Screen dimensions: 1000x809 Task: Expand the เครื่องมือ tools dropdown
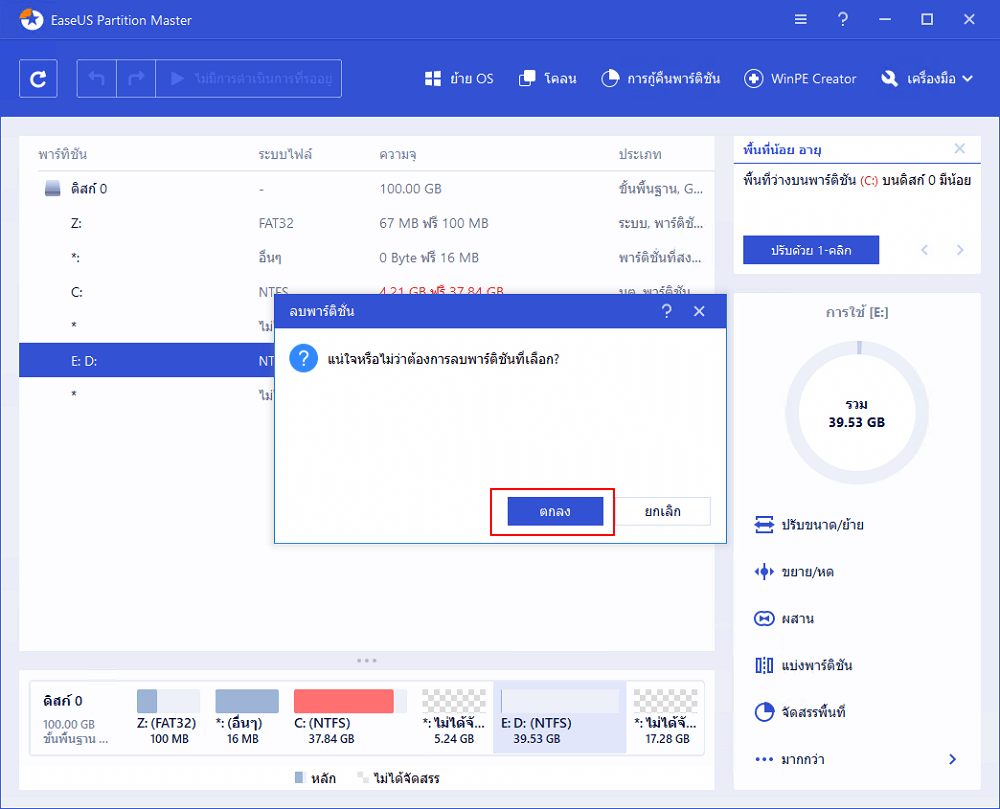pyautogui.click(x=927, y=78)
